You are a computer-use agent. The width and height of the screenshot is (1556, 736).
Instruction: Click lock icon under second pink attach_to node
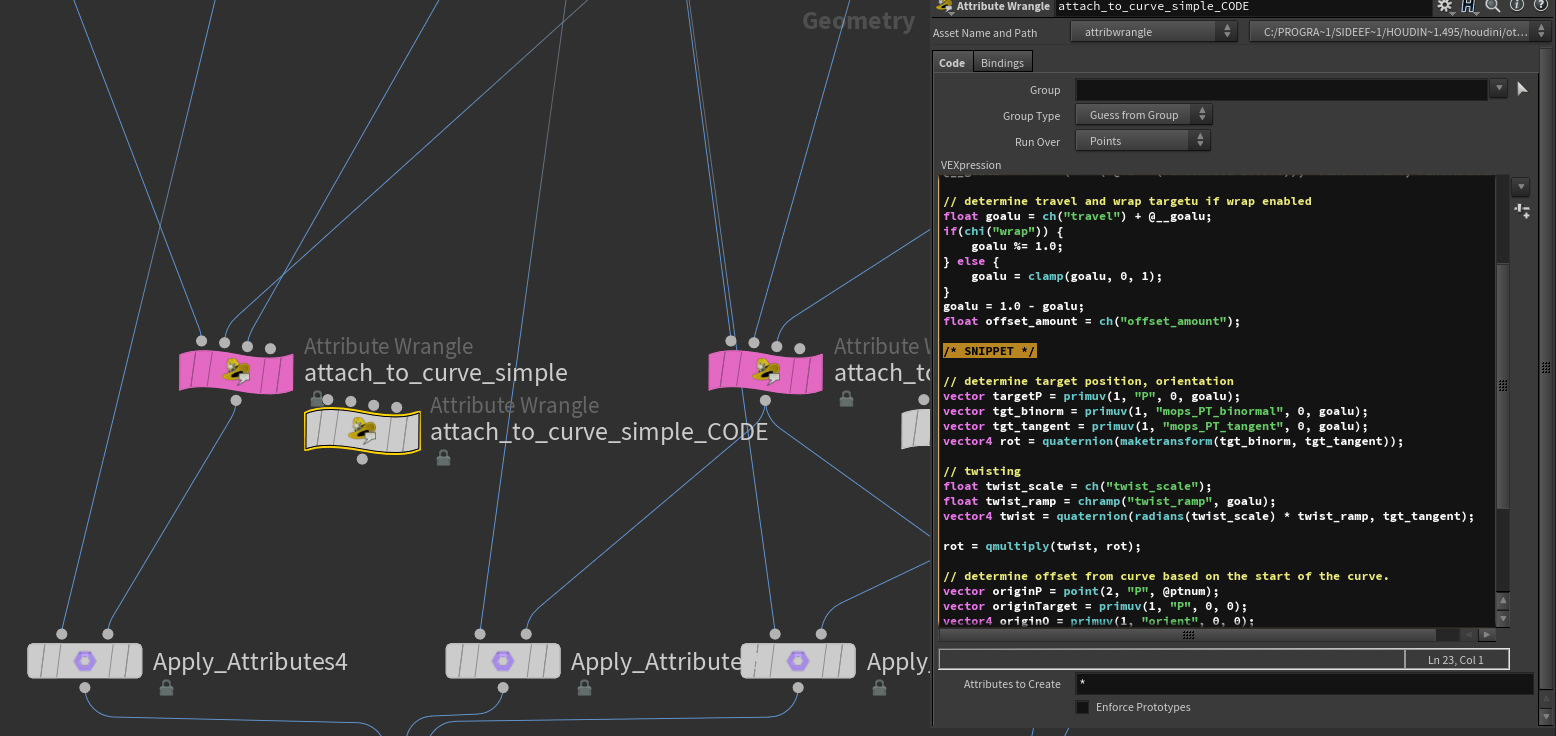pyautogui.click(x=846, y=399)
